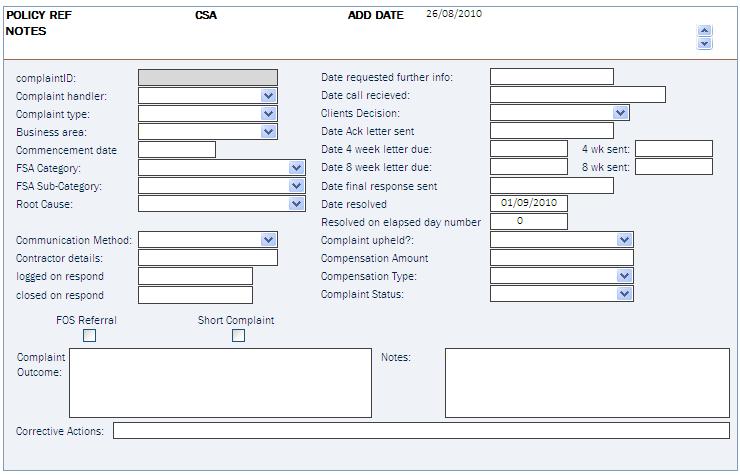Click the Compensation Amount input field
Image resolution: width=740 pixels, height=475 pixels.
562,258
